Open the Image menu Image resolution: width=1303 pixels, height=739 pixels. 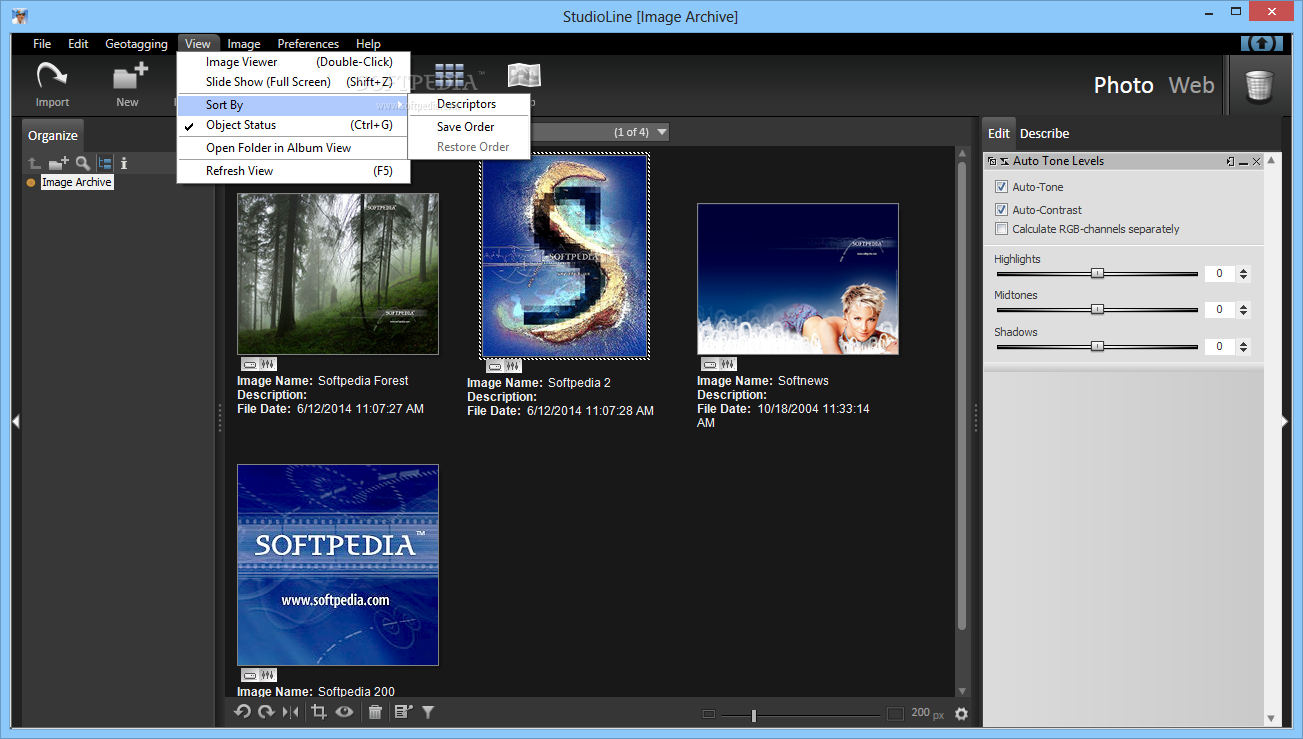pos(244,44)
